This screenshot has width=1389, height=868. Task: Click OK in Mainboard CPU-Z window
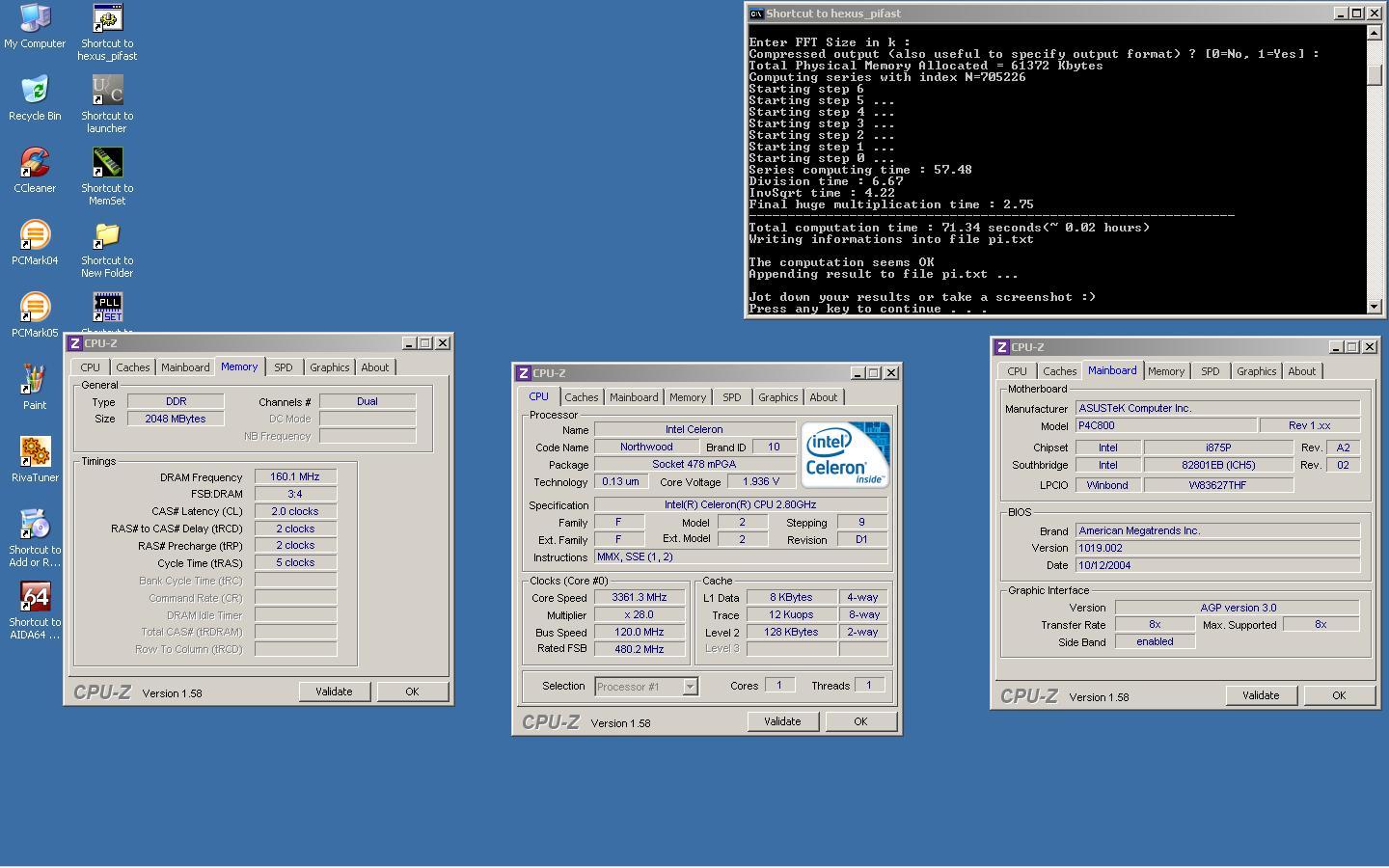[1339, 695]
